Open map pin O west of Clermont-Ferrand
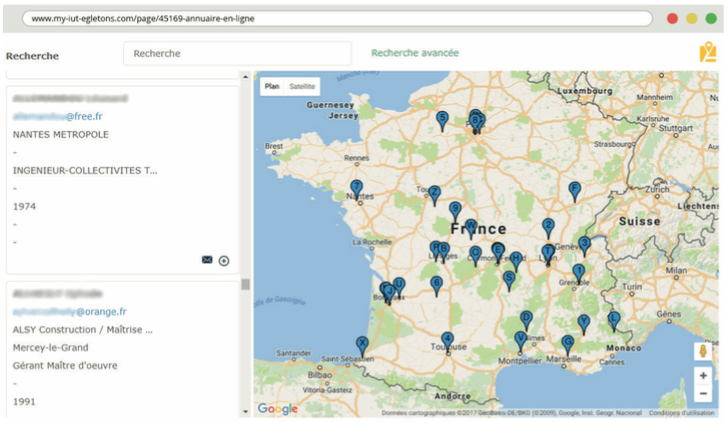The image size is (728, 423). coord(475,255)
